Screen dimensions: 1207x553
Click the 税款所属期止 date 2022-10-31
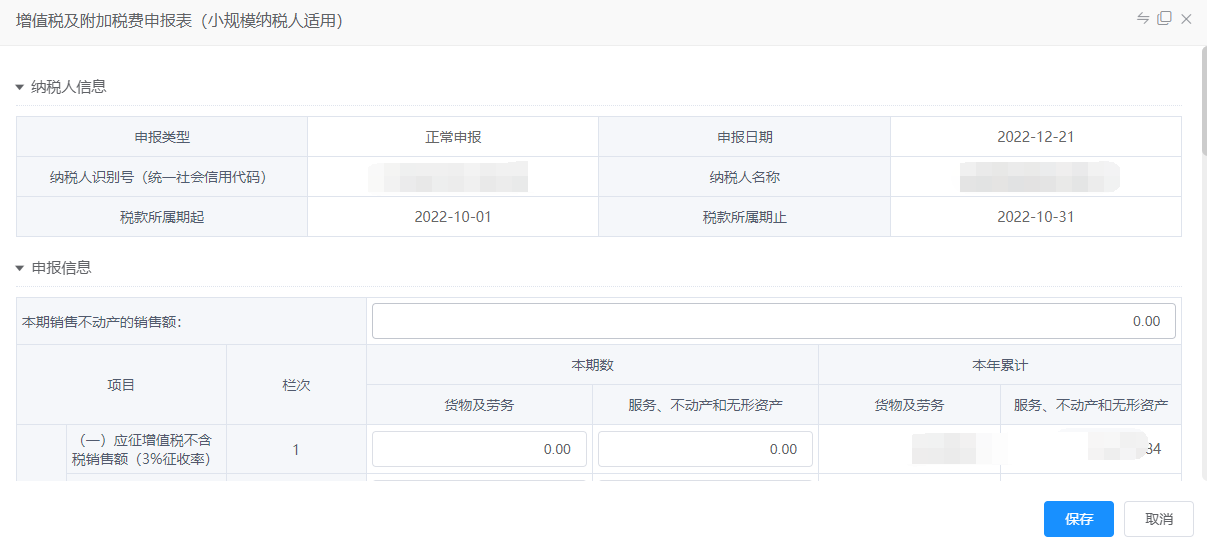pyautogui.click(x=1035, y=216)
